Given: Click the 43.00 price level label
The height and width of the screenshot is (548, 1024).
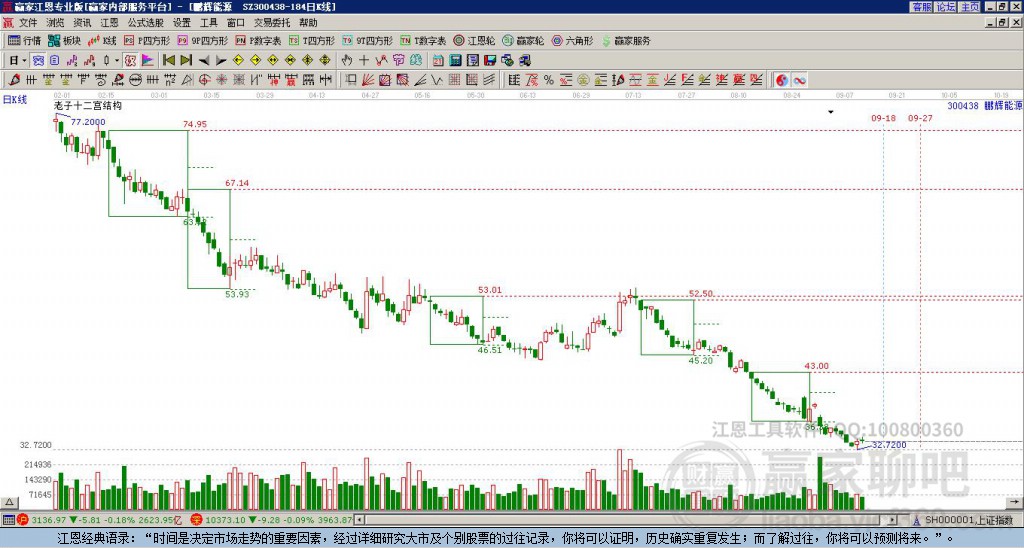Looking at the screenshot, I should (816, 366).
